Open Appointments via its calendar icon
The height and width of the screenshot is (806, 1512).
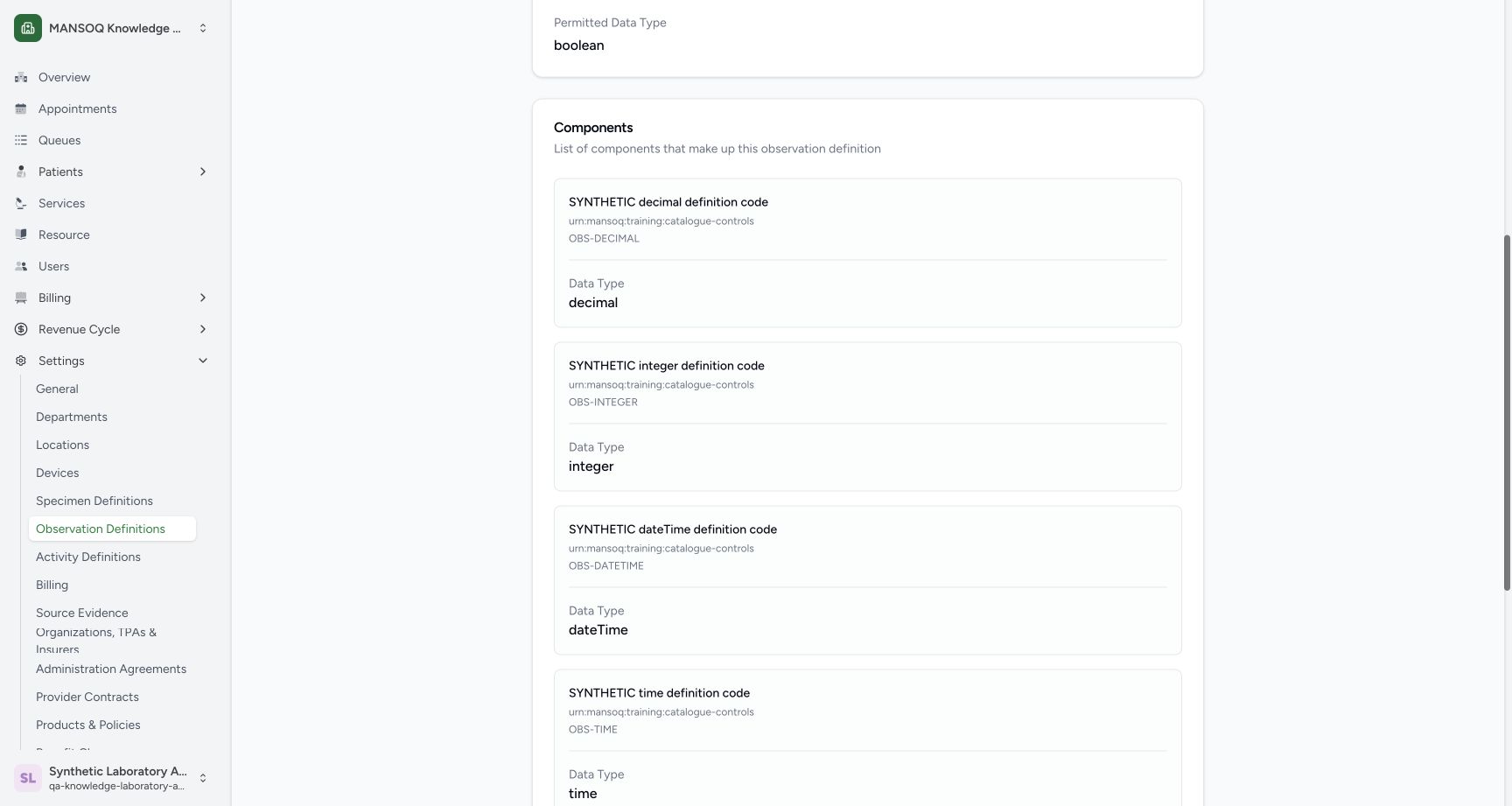pyautogui.click(x=21, y=109)
